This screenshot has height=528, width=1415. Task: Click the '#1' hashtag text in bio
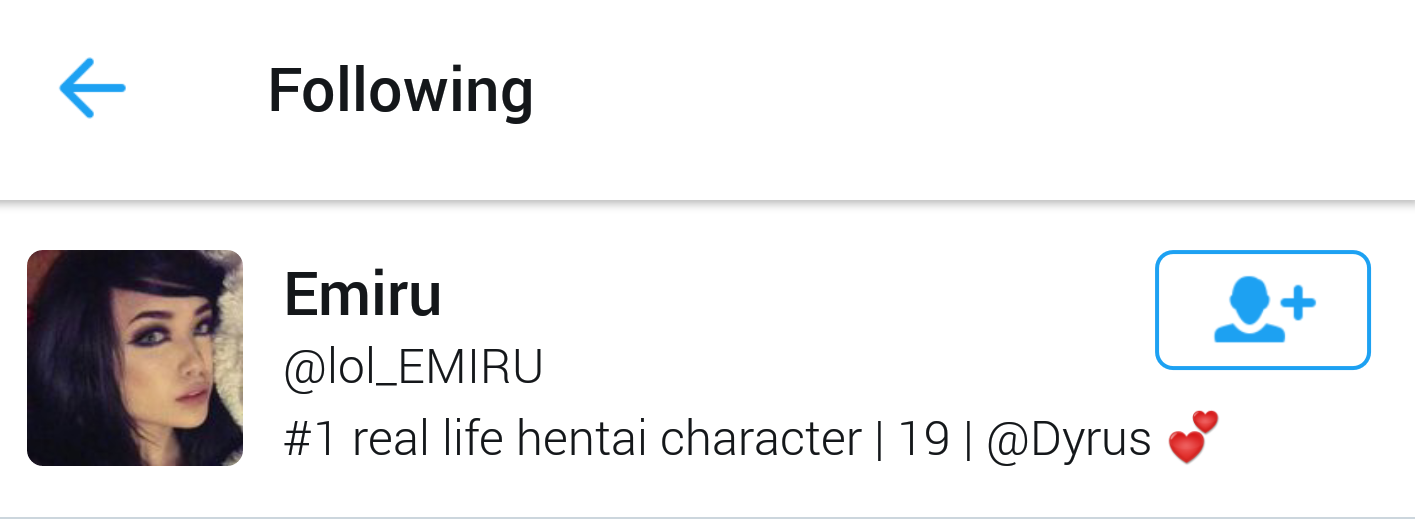click(310, 439)
